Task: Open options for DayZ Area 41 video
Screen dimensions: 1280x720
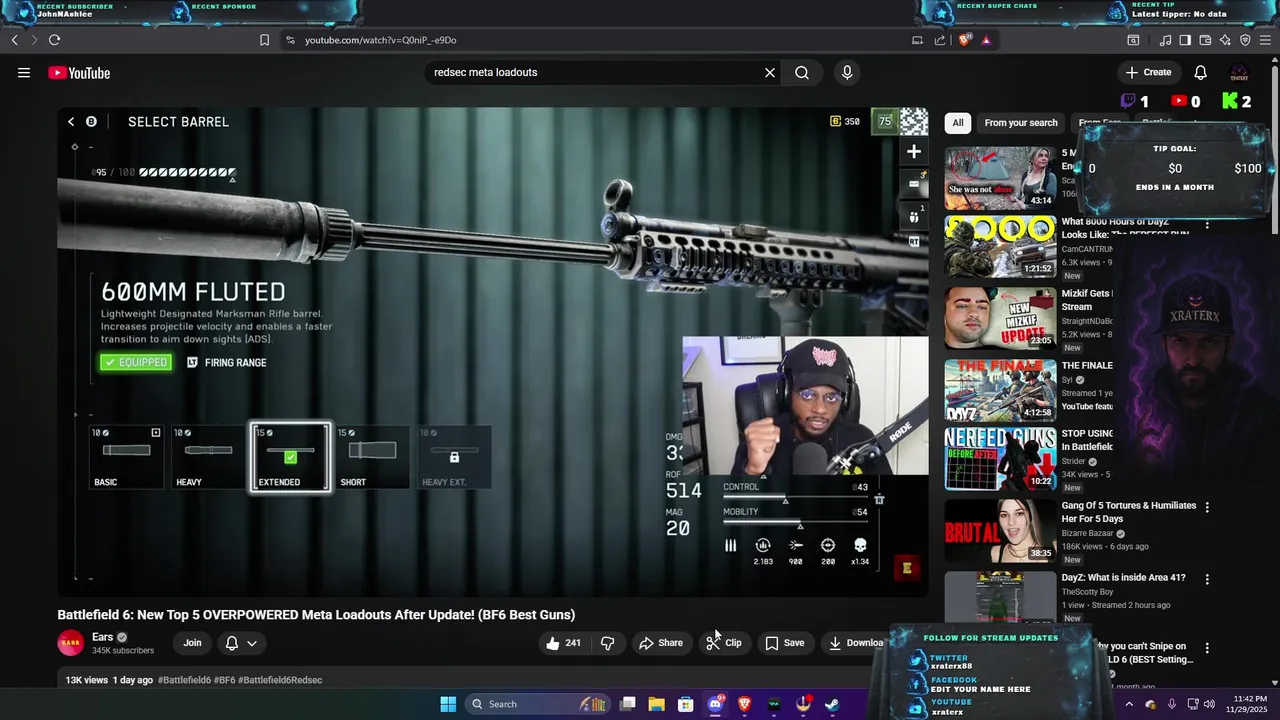Action: pyautogui.click(x=1207, y=579)
